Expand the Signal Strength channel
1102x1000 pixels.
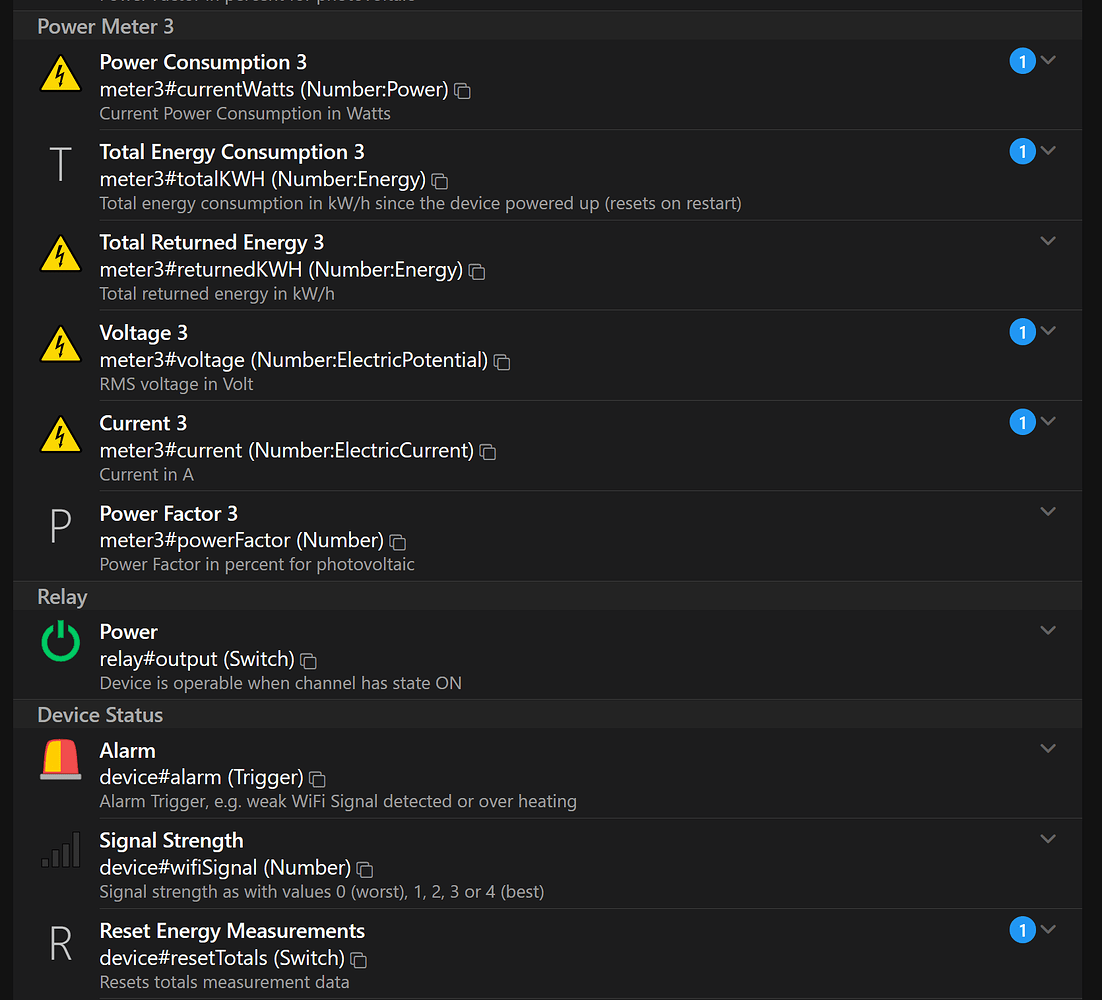(x=1048, y=839)
